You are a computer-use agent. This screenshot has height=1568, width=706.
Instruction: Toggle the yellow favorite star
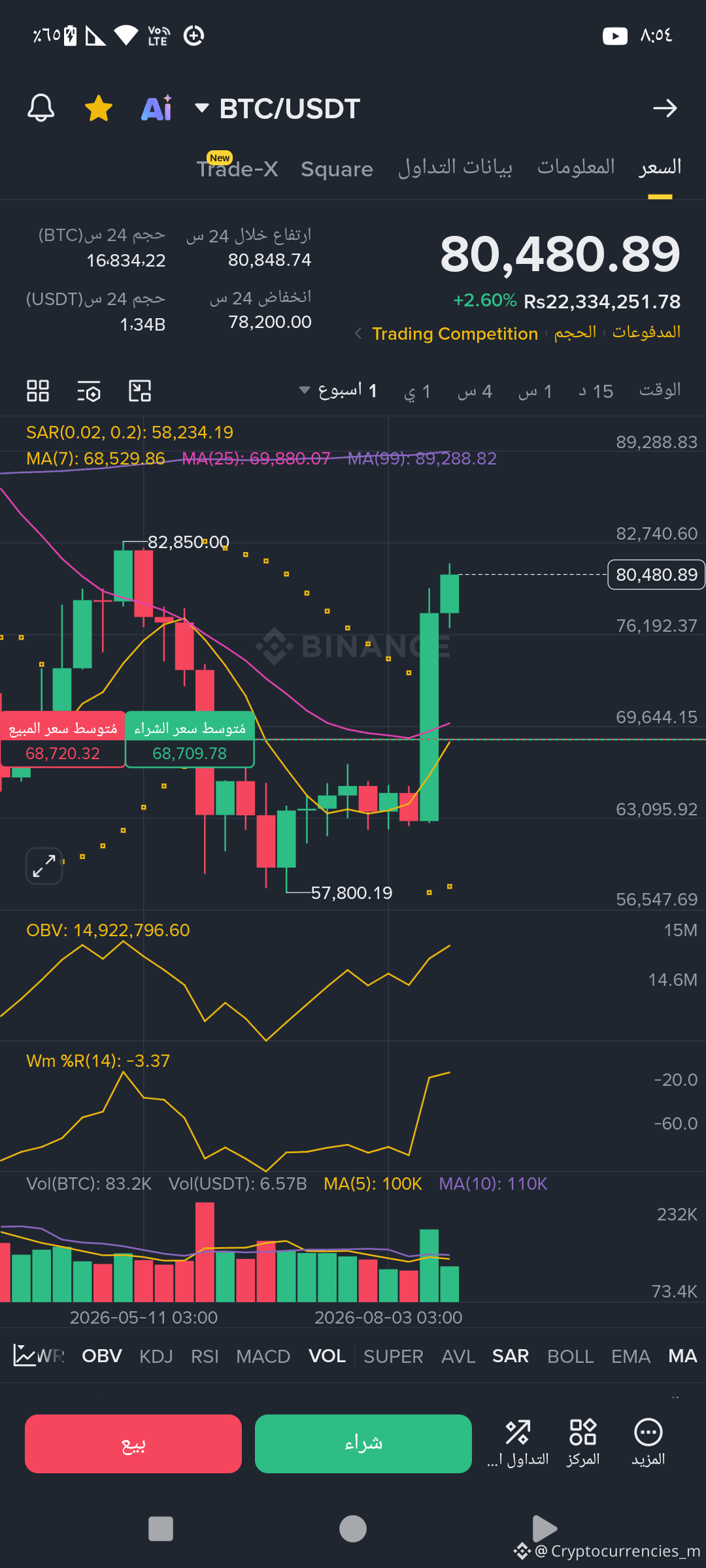pos(99,108)
